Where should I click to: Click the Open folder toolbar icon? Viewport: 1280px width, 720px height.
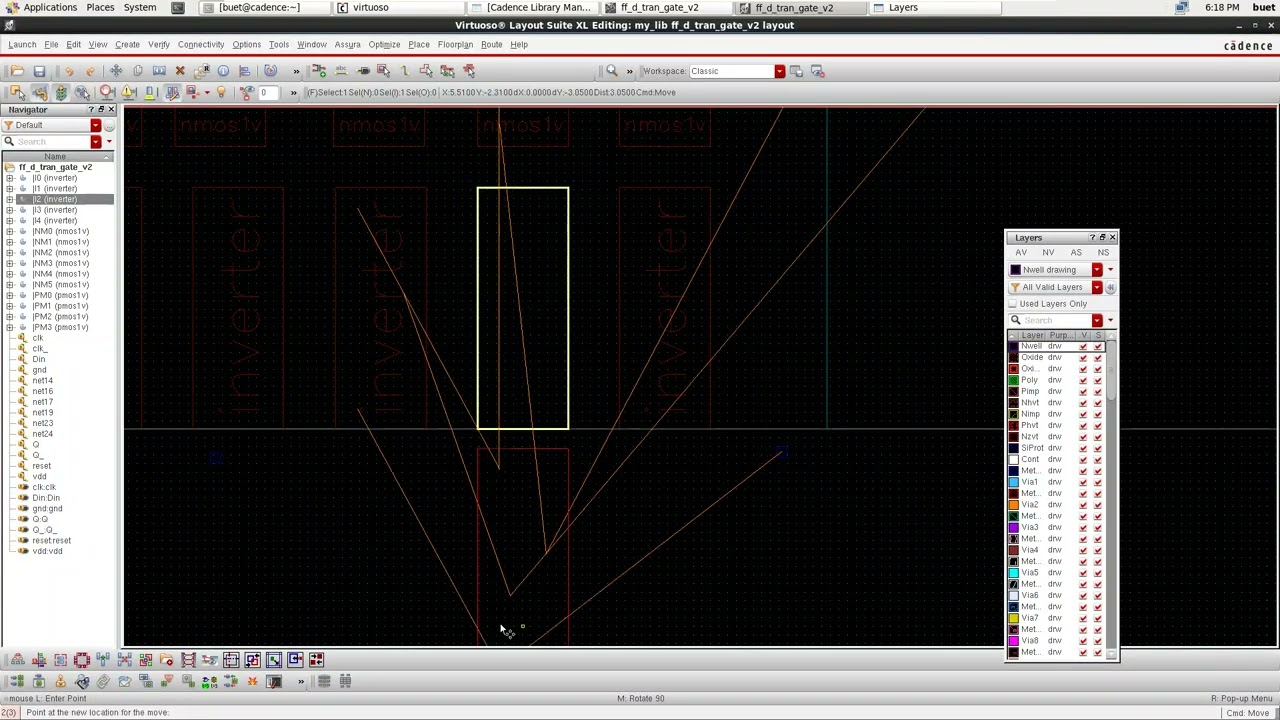17,71
